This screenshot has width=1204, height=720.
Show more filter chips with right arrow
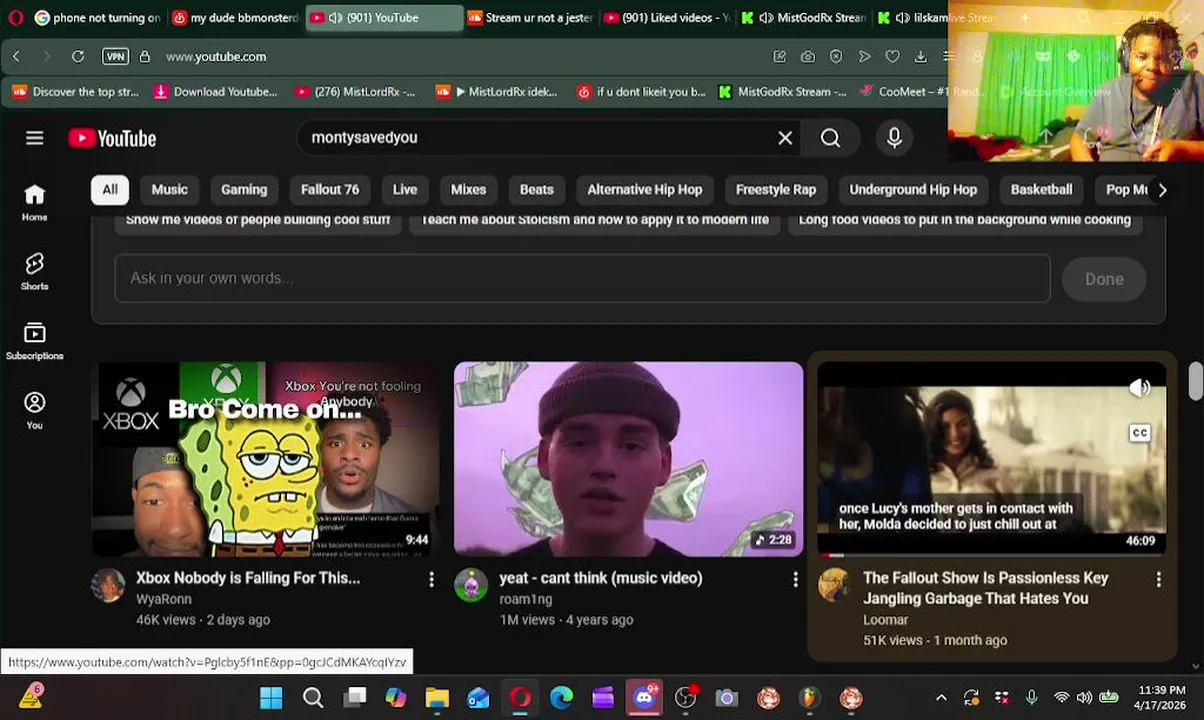coord(1162,189)
